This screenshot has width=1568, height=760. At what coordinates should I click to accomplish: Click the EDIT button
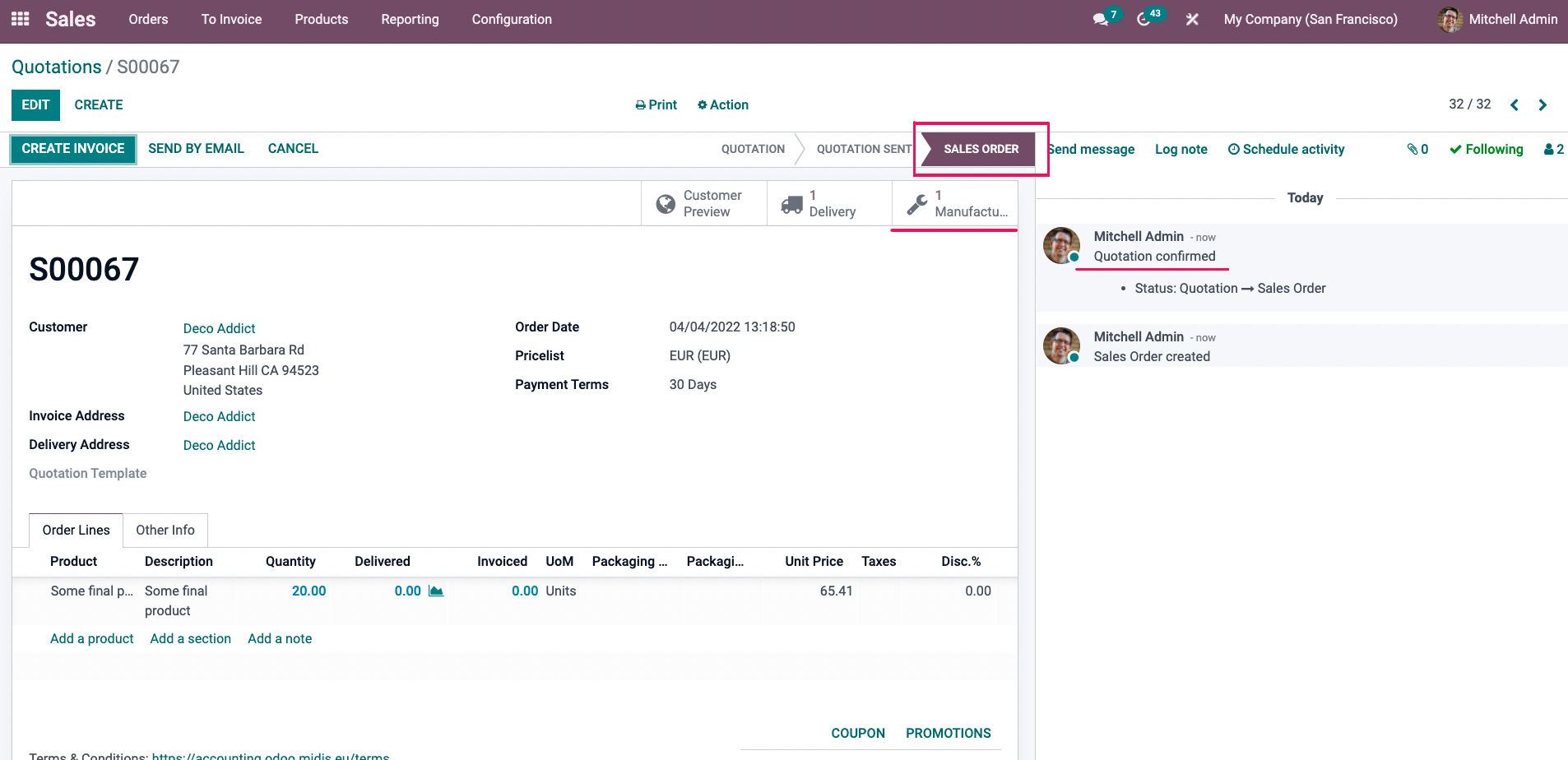pos(35,105)
